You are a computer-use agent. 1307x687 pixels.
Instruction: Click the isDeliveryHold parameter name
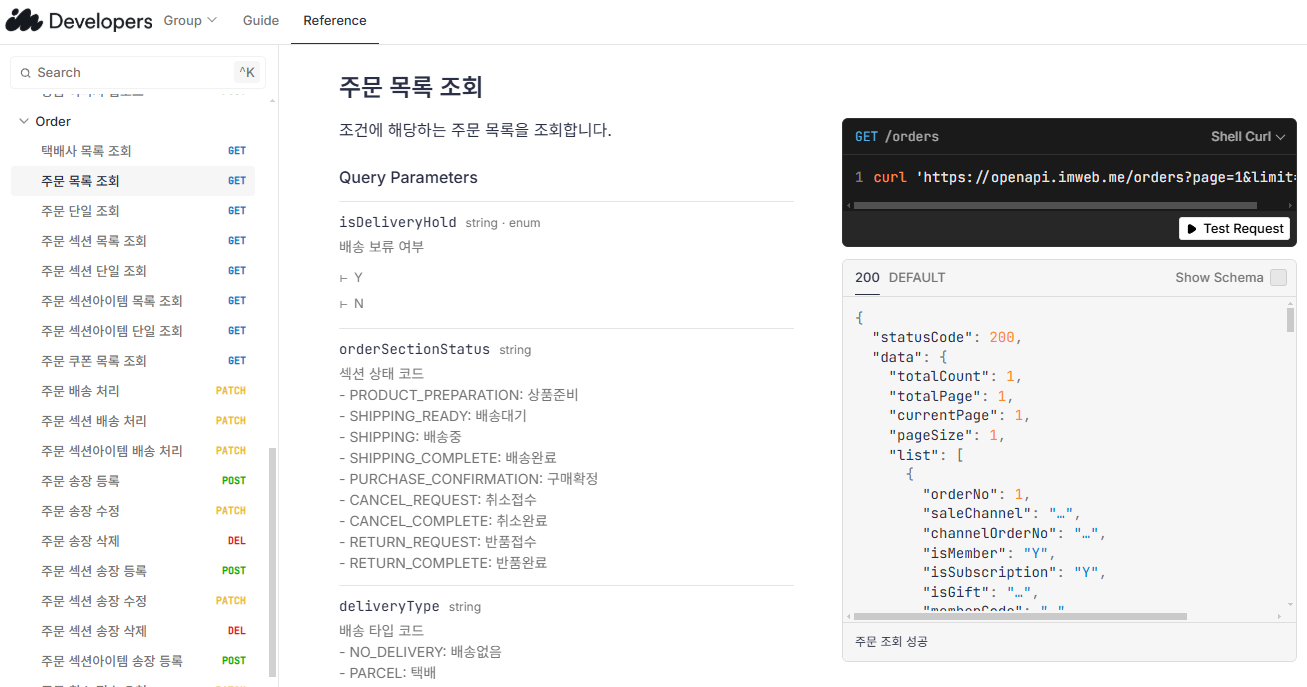click(398, 222)
